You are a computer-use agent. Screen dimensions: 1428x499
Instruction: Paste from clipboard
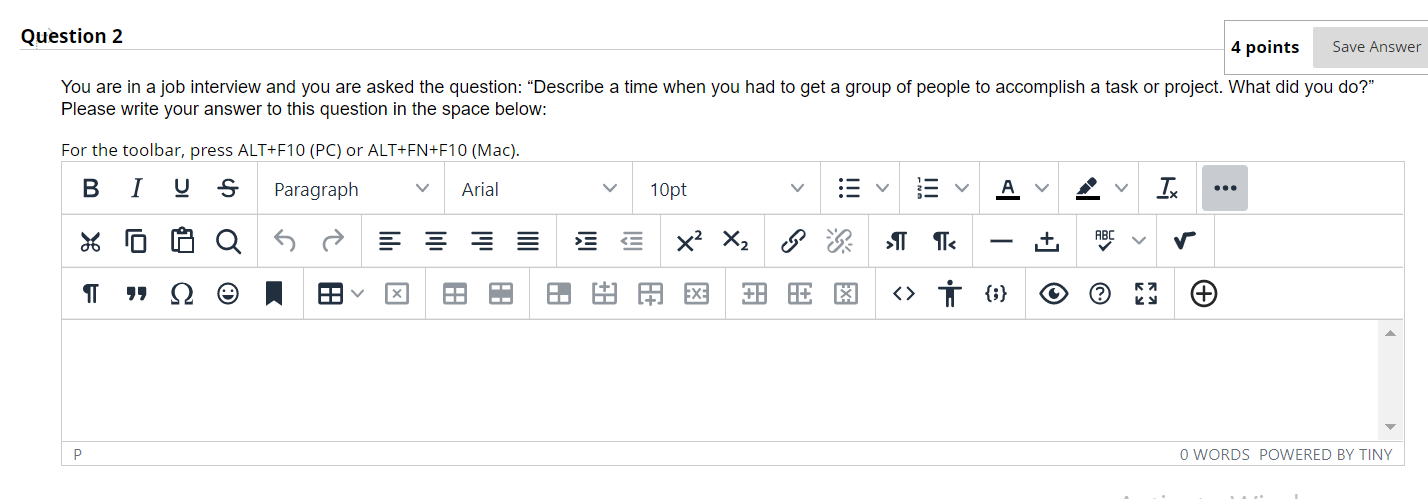pos(182,241)
